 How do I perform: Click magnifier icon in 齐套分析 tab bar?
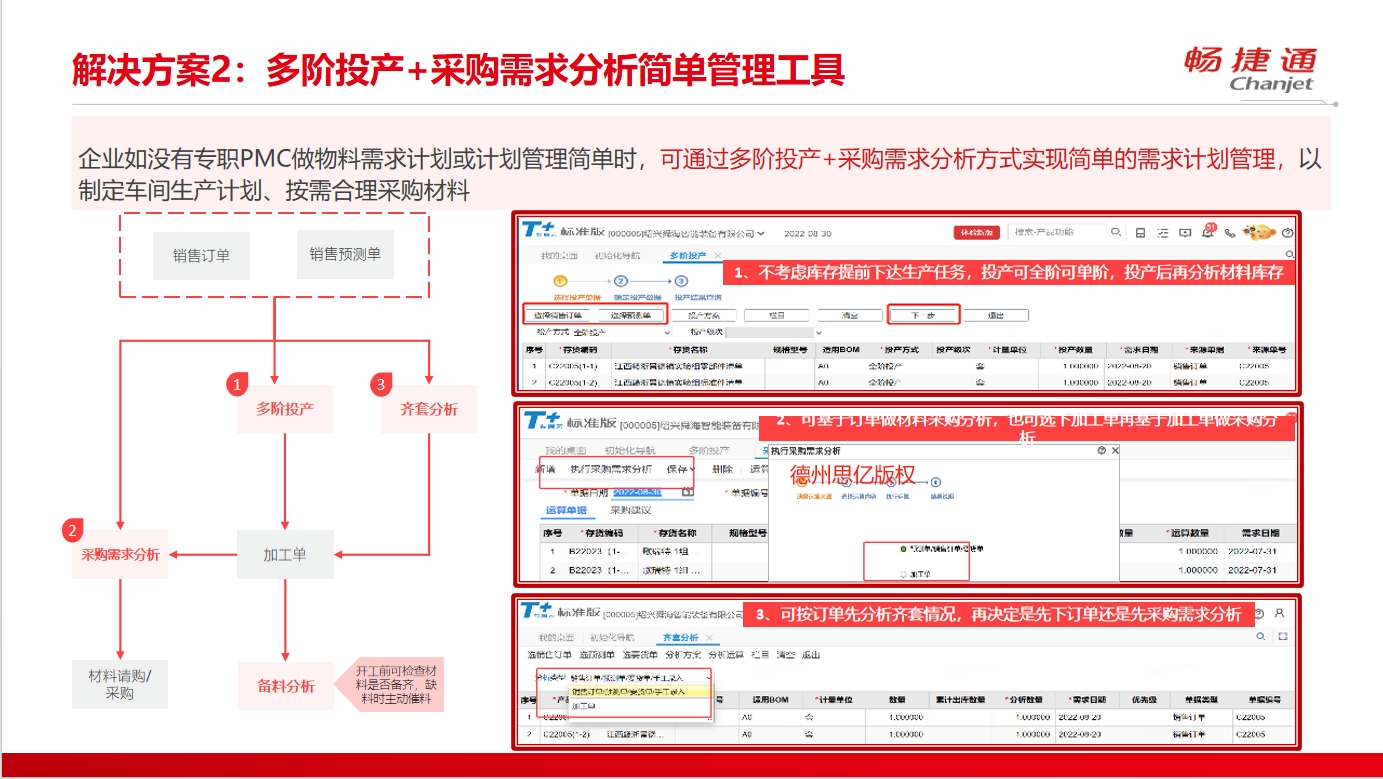tap(1261, 636)
